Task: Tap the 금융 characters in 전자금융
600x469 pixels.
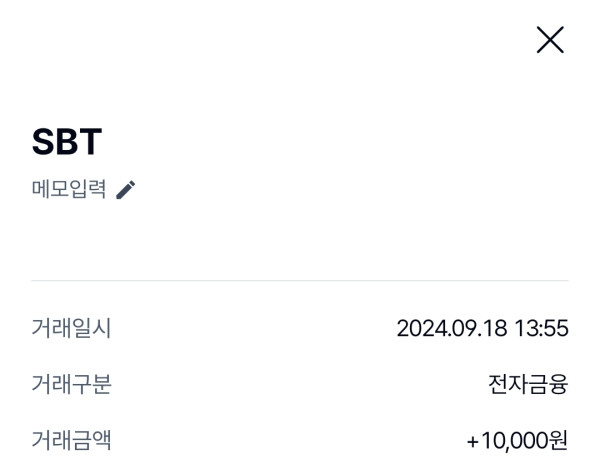Action: point(548,384)
